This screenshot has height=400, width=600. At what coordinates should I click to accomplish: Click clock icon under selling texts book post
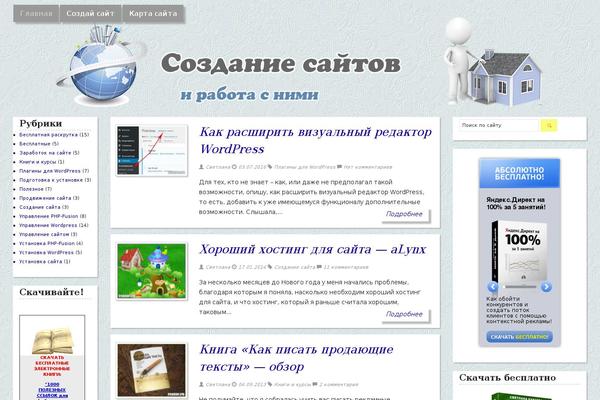pos(234,384)
